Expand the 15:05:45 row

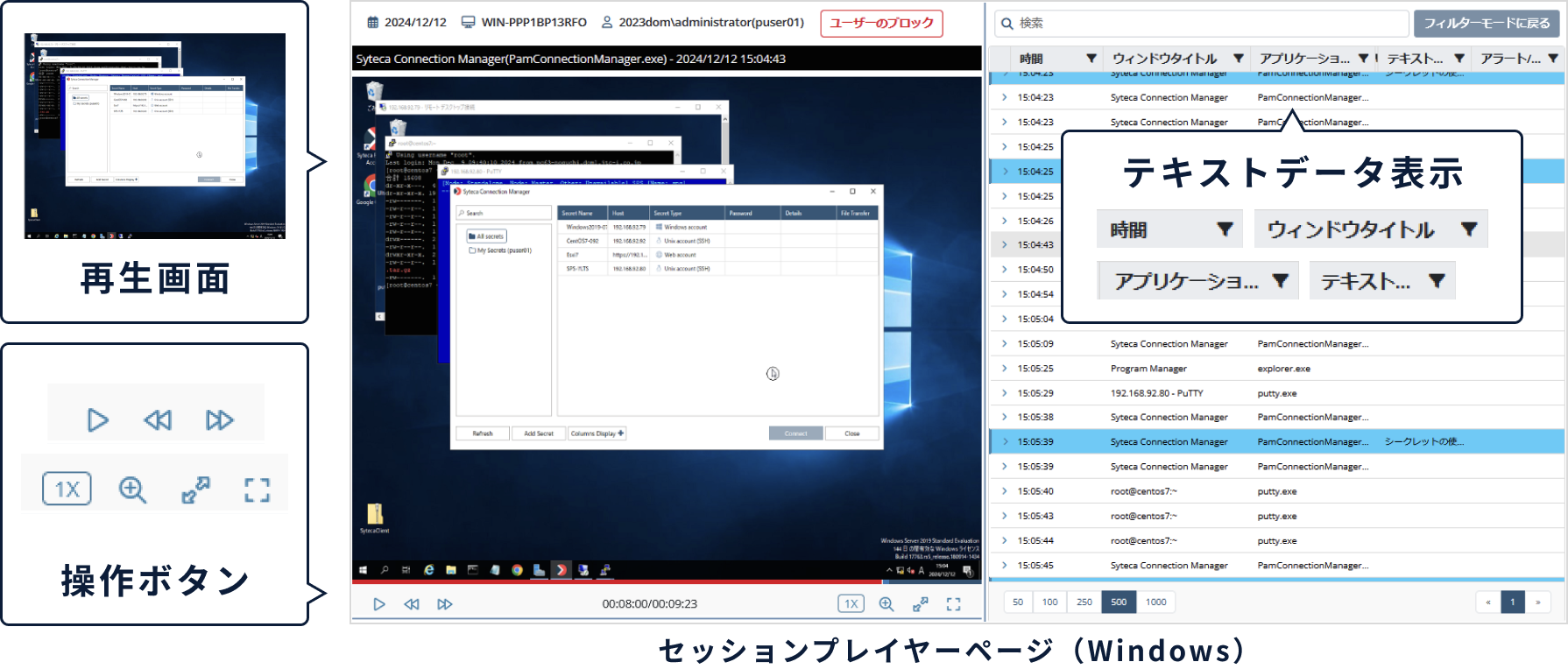1005,566
